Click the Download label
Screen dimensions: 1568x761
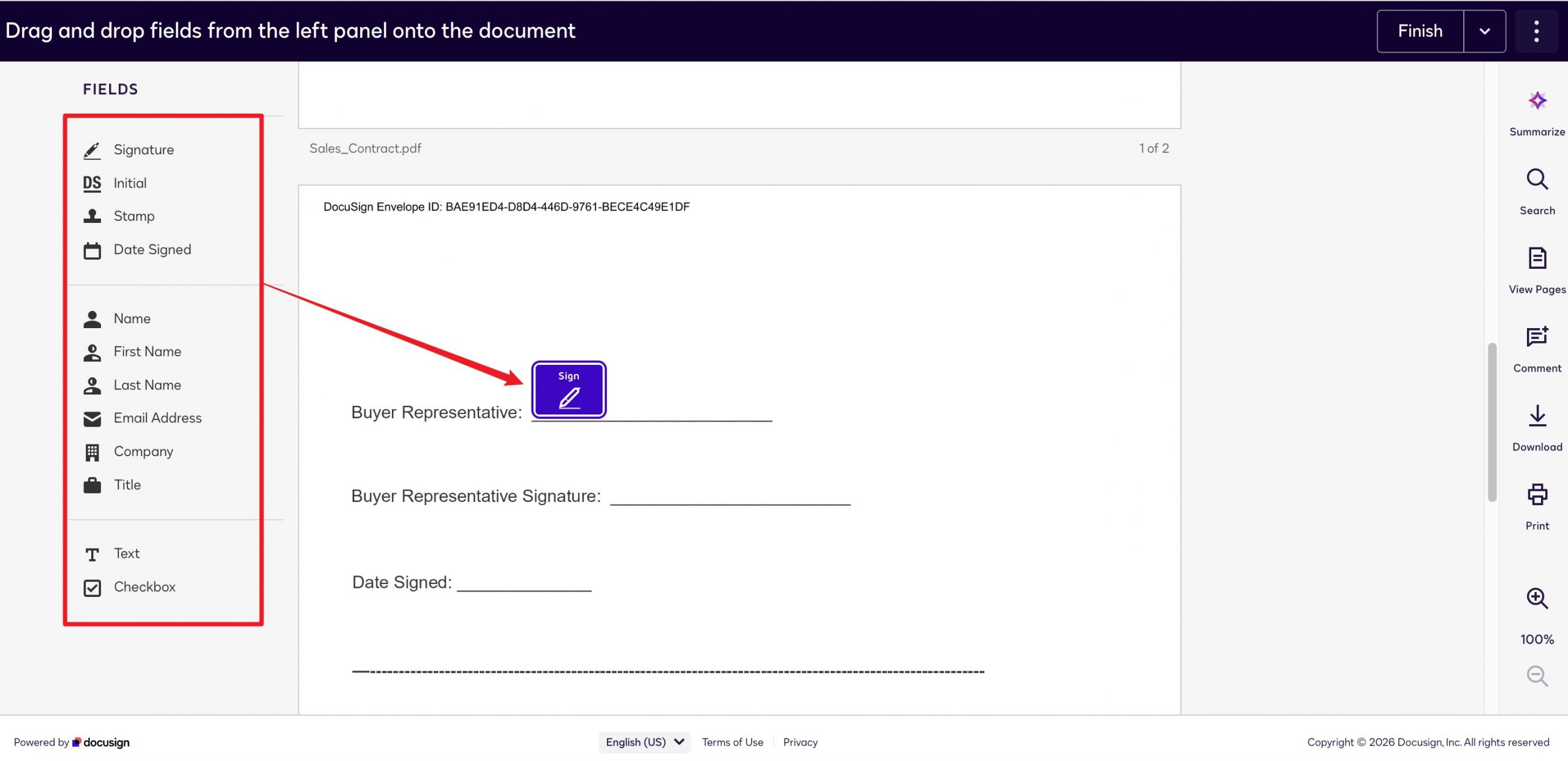point(1537,447)
